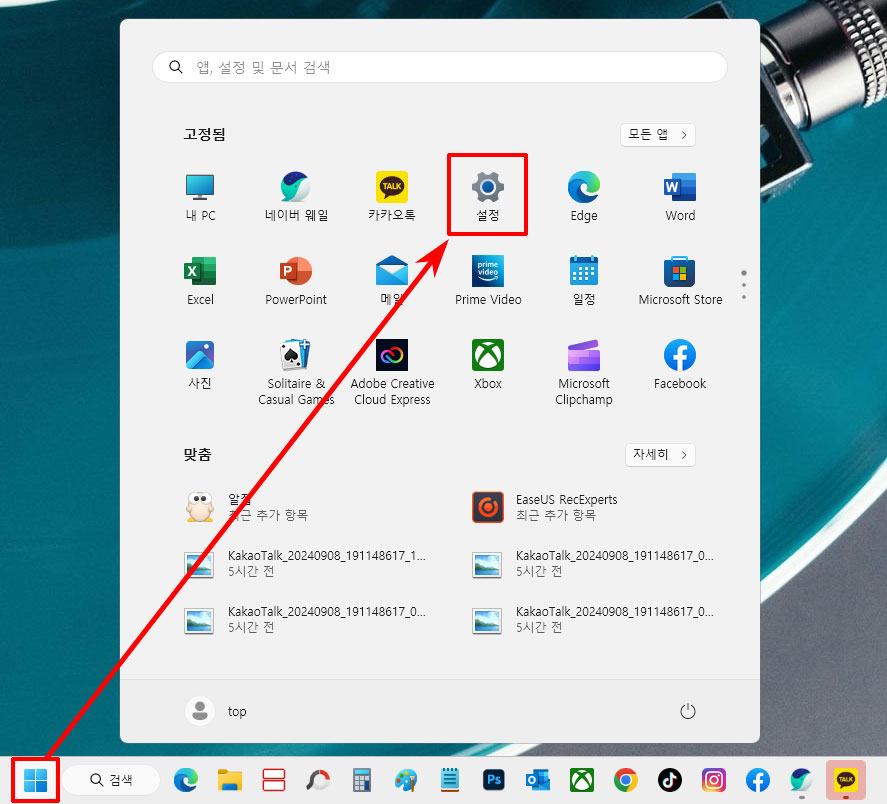Launch Chrome from the taskbar

626,781
